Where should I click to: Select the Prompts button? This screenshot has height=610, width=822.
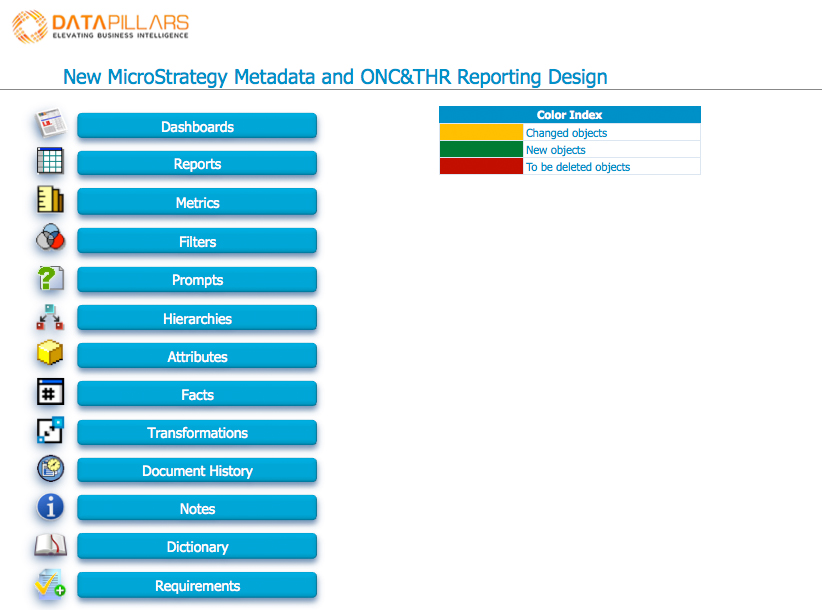pos(197,280)
